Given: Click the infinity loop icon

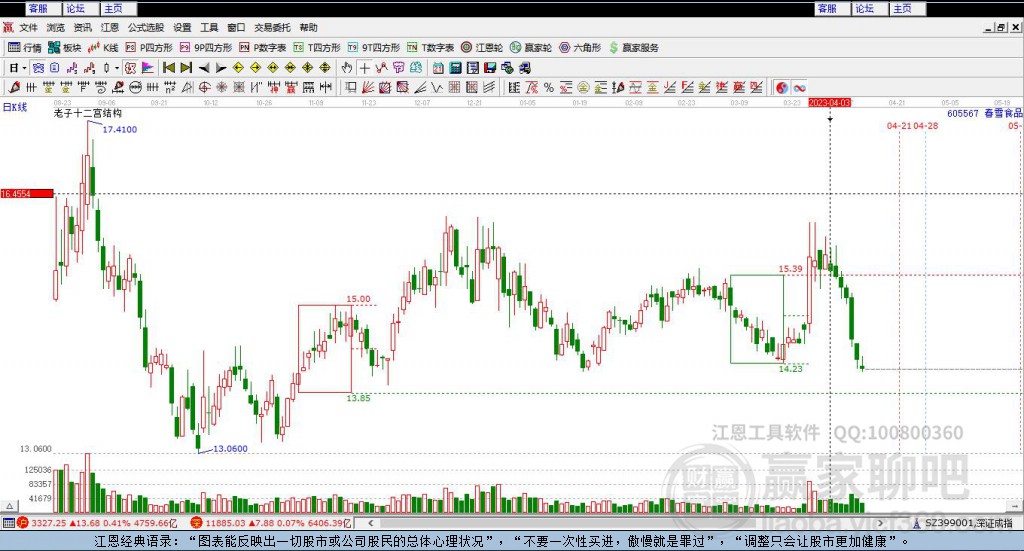Looking at the screenshot, I should coord(799,87).
